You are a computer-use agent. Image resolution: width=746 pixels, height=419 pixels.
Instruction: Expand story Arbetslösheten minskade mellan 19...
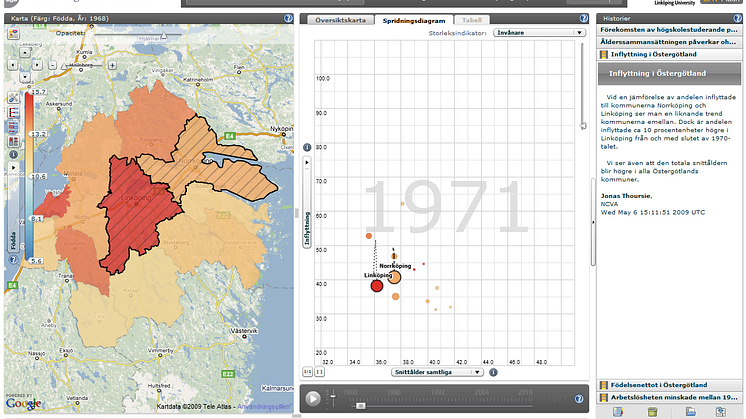coord(668,397)
